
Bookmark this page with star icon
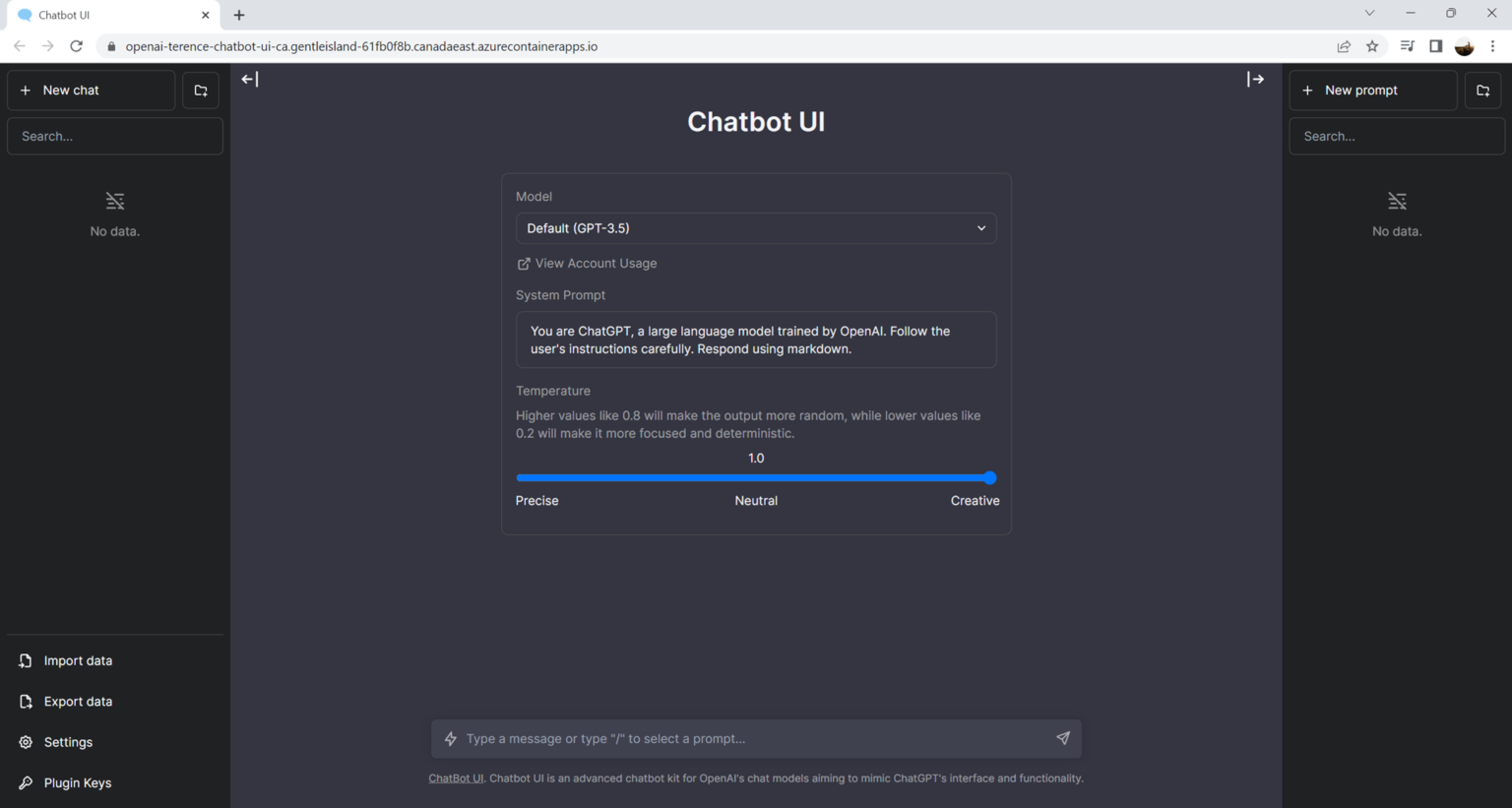pos(1372,46)
